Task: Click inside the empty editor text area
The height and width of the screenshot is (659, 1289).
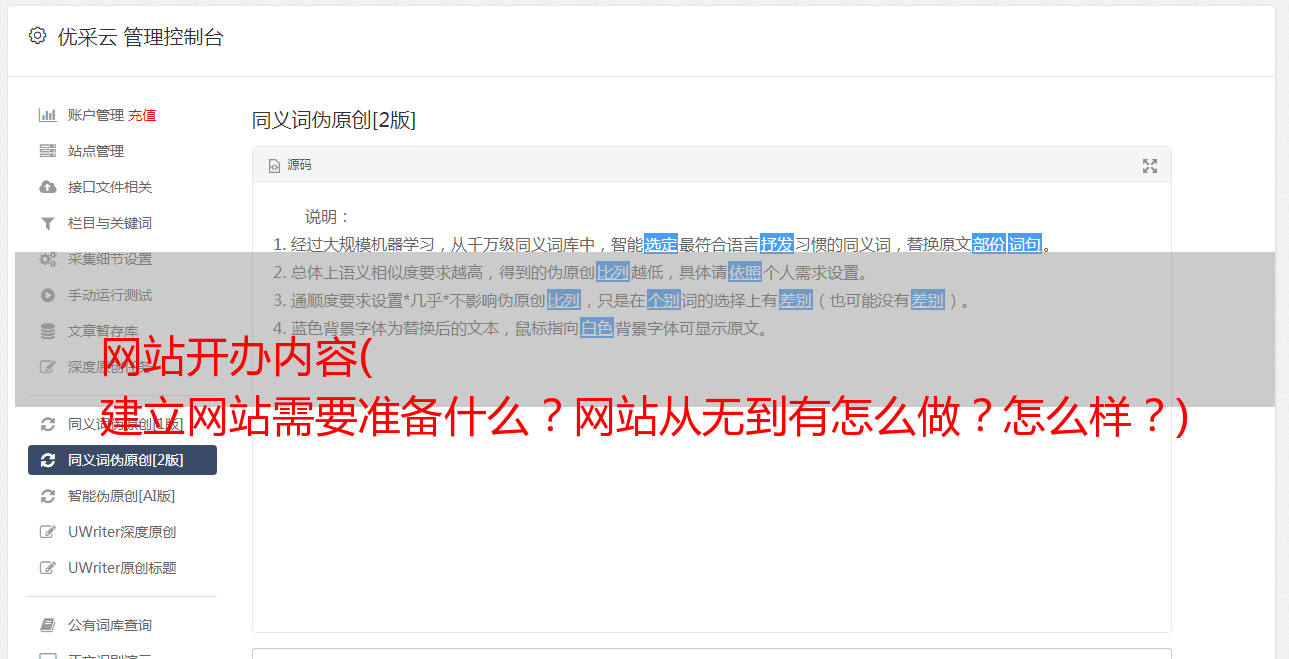Action: (711, 520)
